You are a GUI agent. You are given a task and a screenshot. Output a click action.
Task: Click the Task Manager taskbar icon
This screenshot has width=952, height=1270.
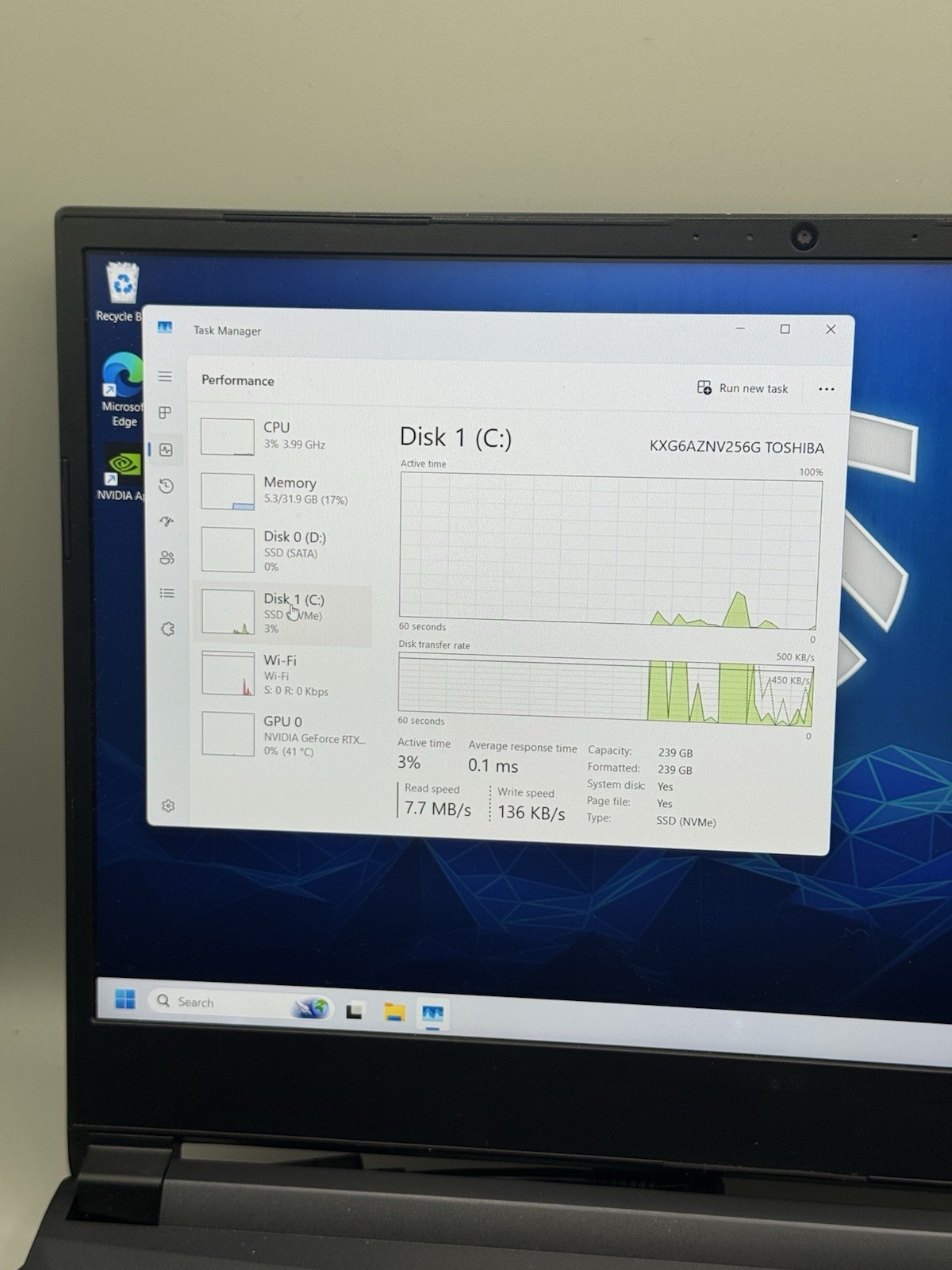[432, 1014]
